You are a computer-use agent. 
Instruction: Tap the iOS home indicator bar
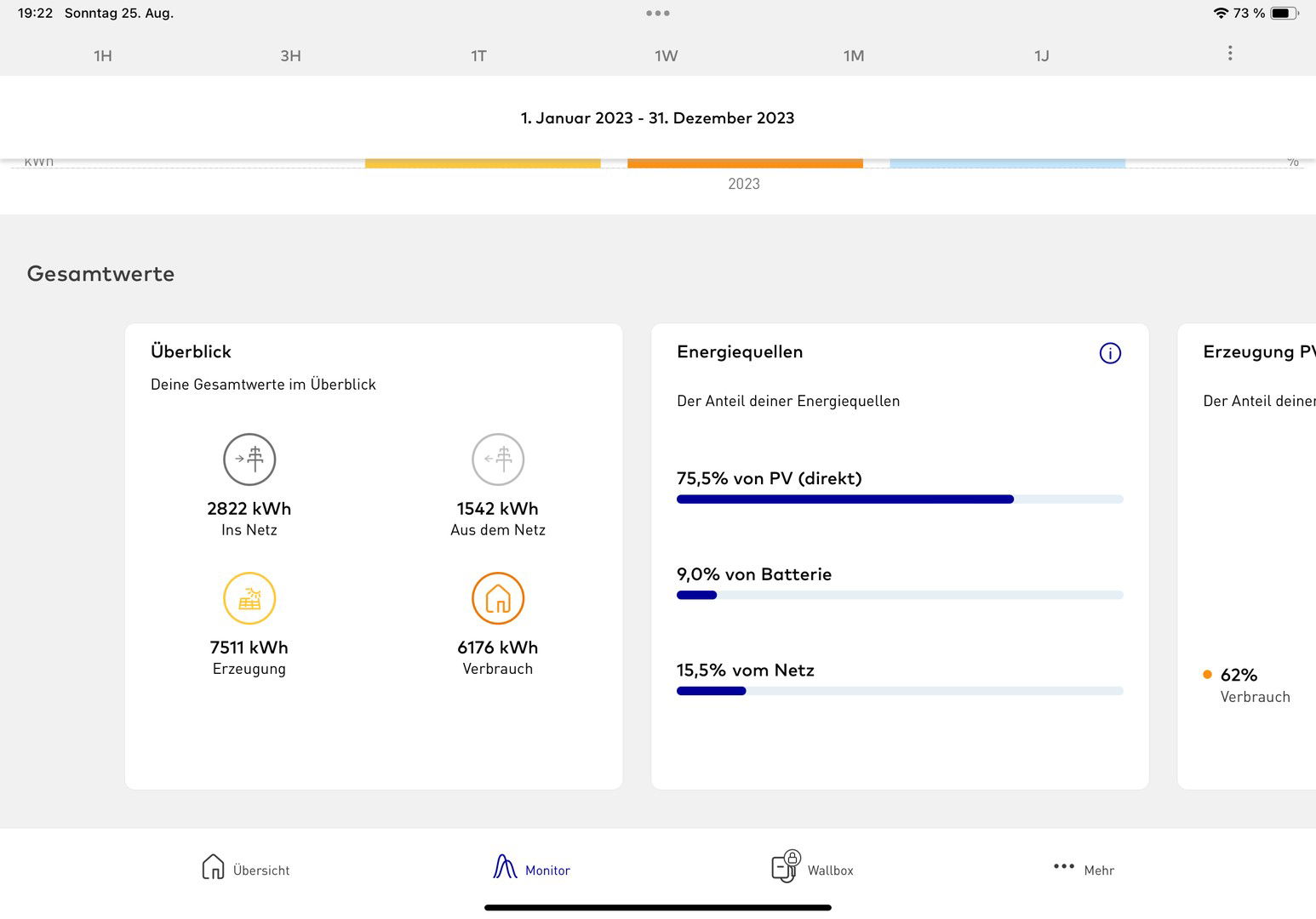pyautogui.click(x=658, y=908)
